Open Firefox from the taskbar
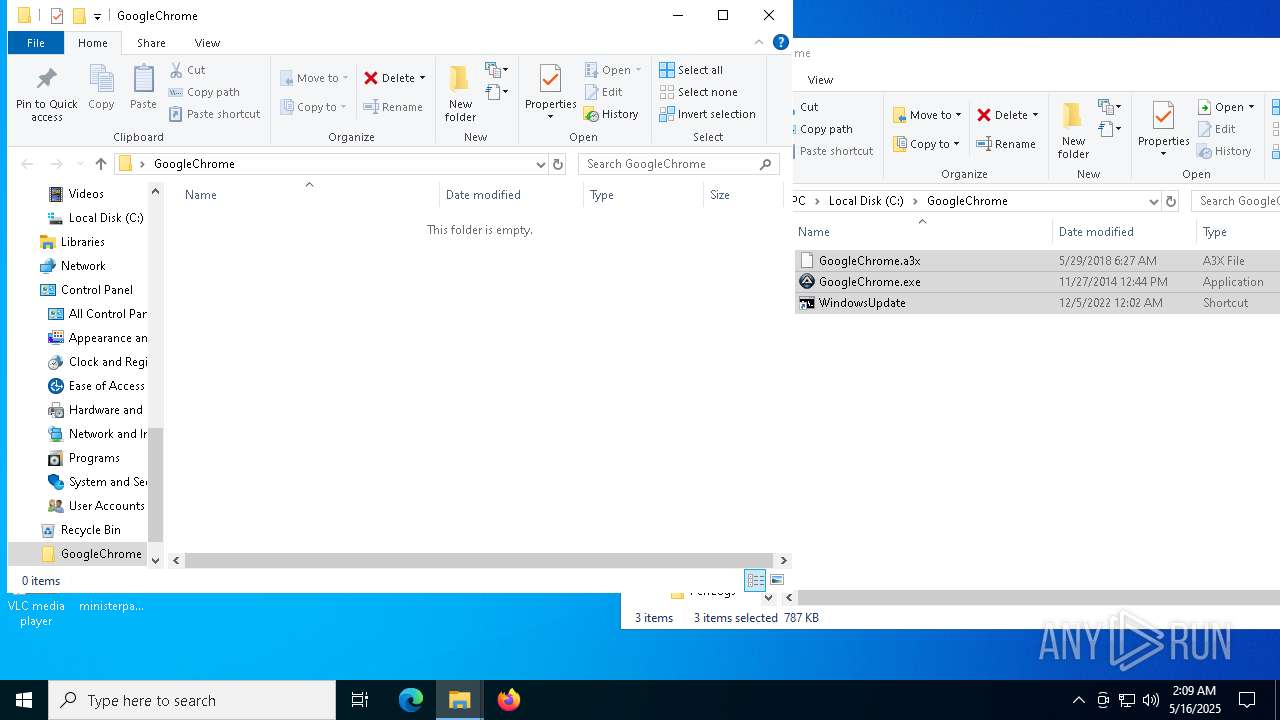 [509, 700]
